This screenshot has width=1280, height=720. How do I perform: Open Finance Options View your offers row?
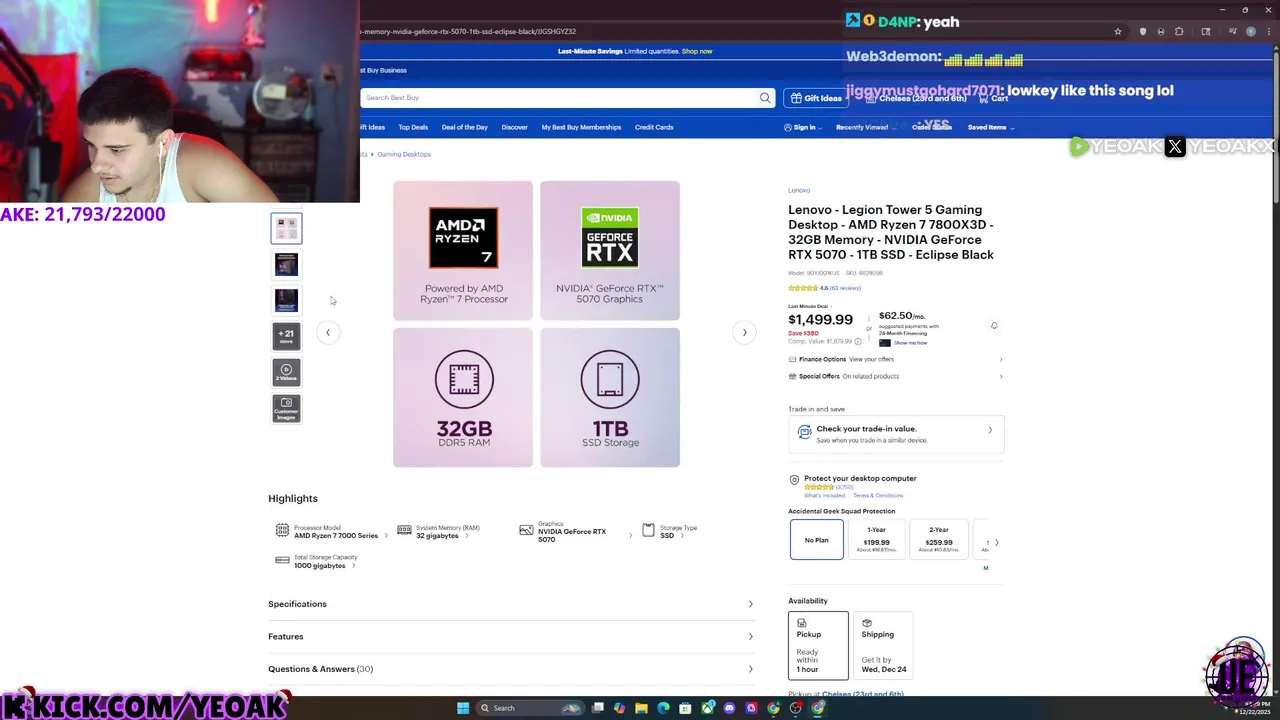tap(896, 359)
